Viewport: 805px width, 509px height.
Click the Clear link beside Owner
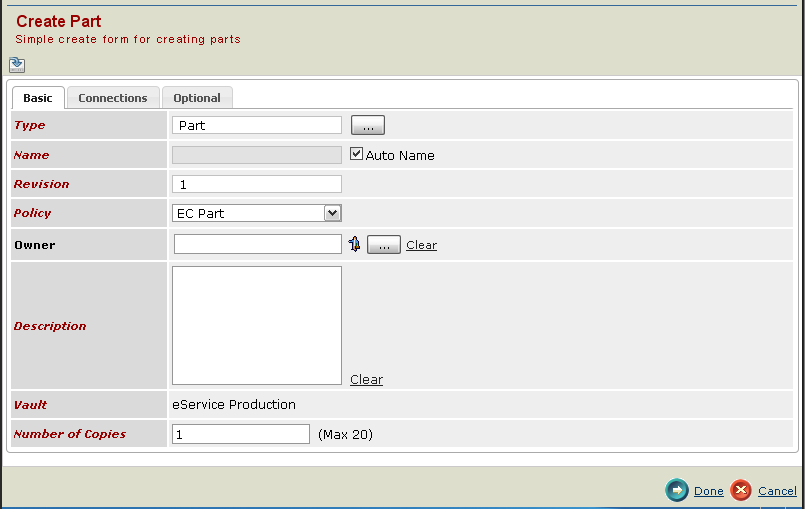click(421, 245)
